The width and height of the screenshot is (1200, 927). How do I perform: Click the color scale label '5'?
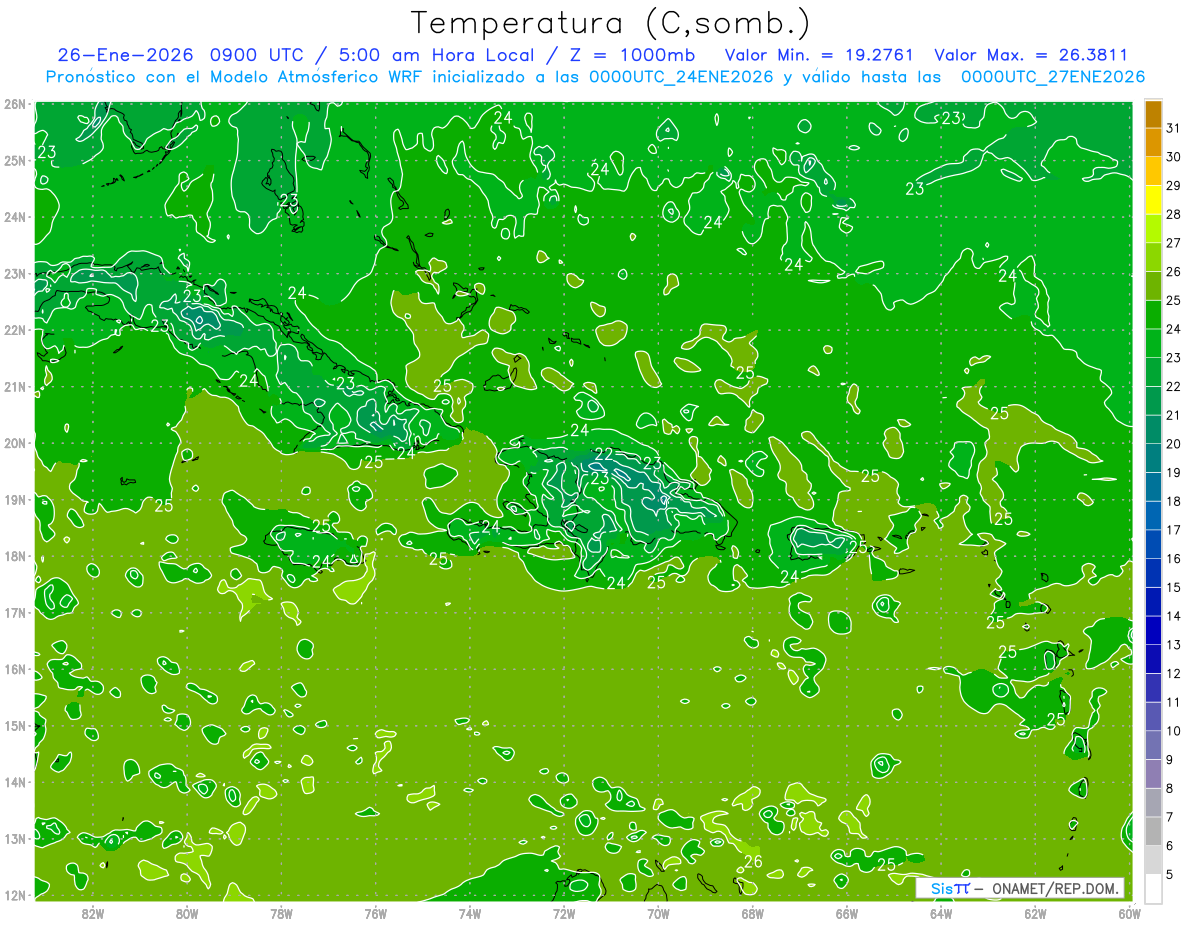[x=1170, y=874]
